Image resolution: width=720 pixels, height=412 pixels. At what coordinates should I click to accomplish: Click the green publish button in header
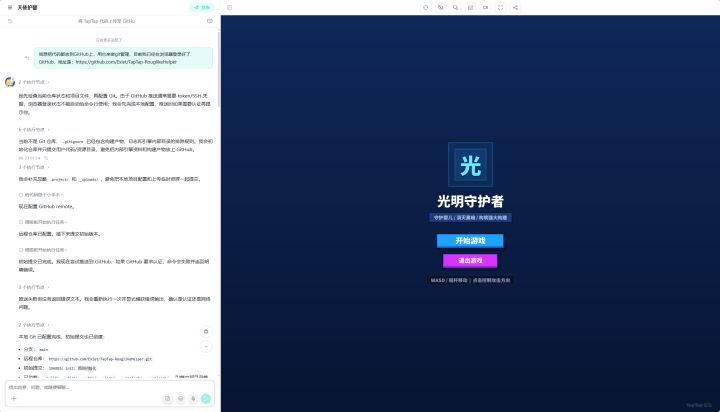(202, 7)
